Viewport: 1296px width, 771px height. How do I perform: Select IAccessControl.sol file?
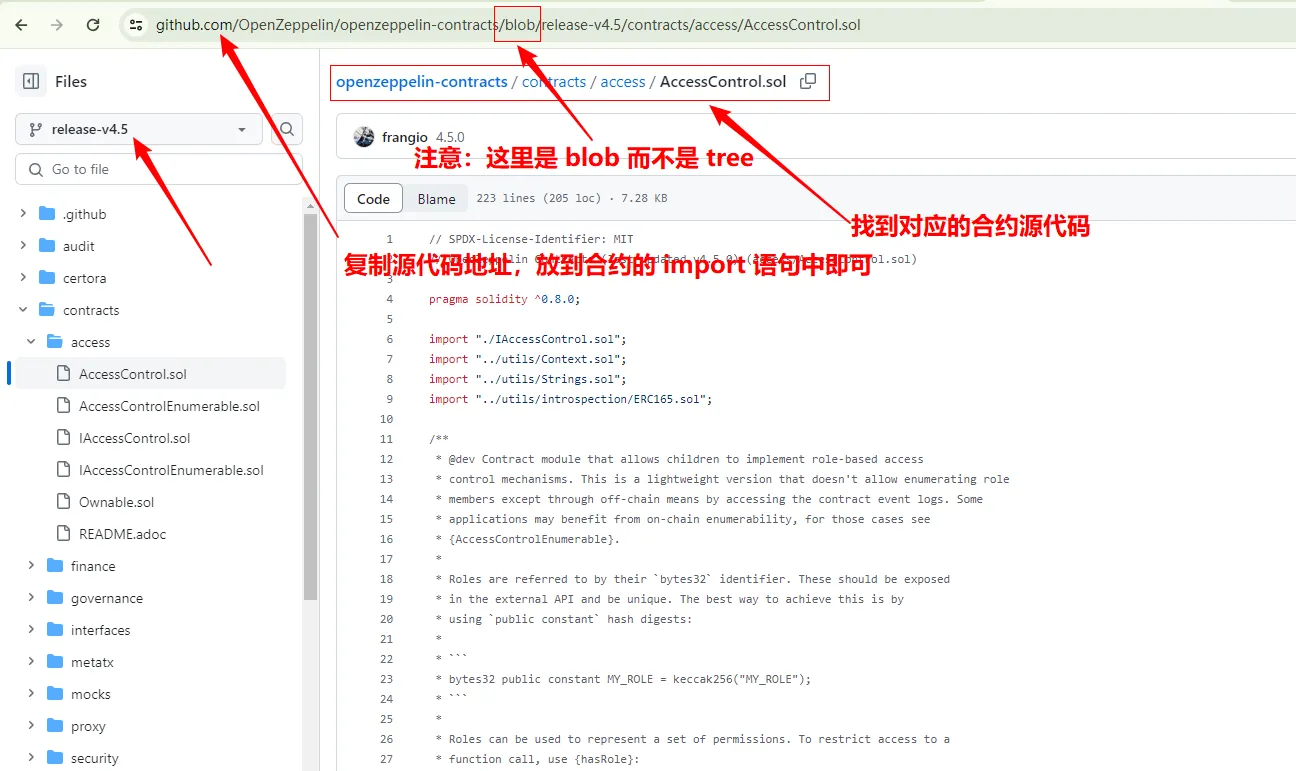pyautogui.click(x=134, y=438)
